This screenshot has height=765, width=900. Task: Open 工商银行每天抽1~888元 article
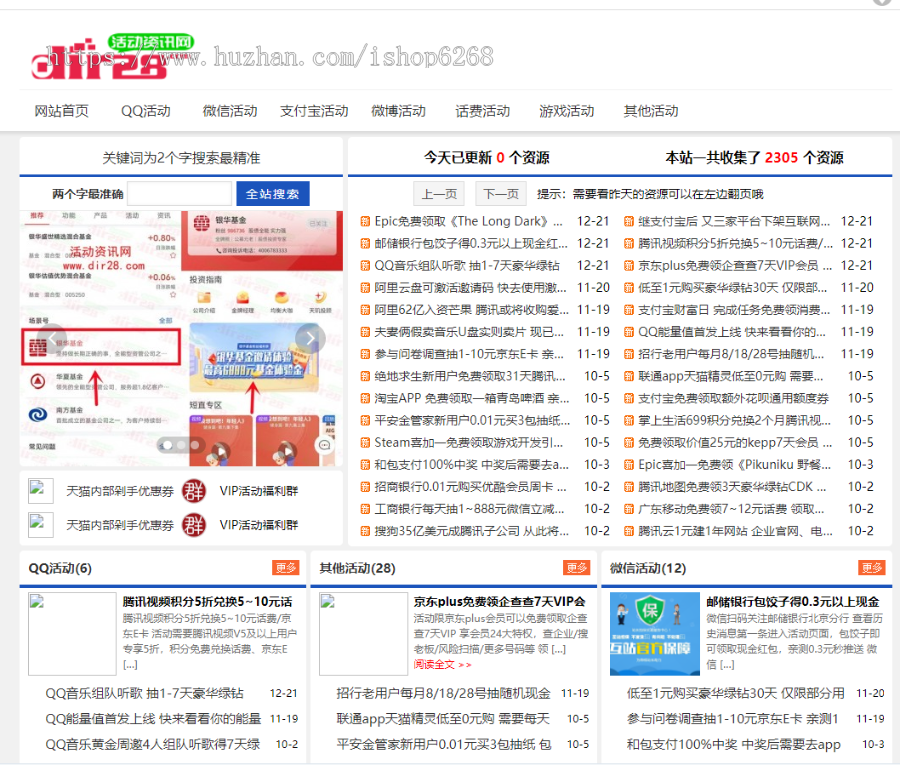469,510
